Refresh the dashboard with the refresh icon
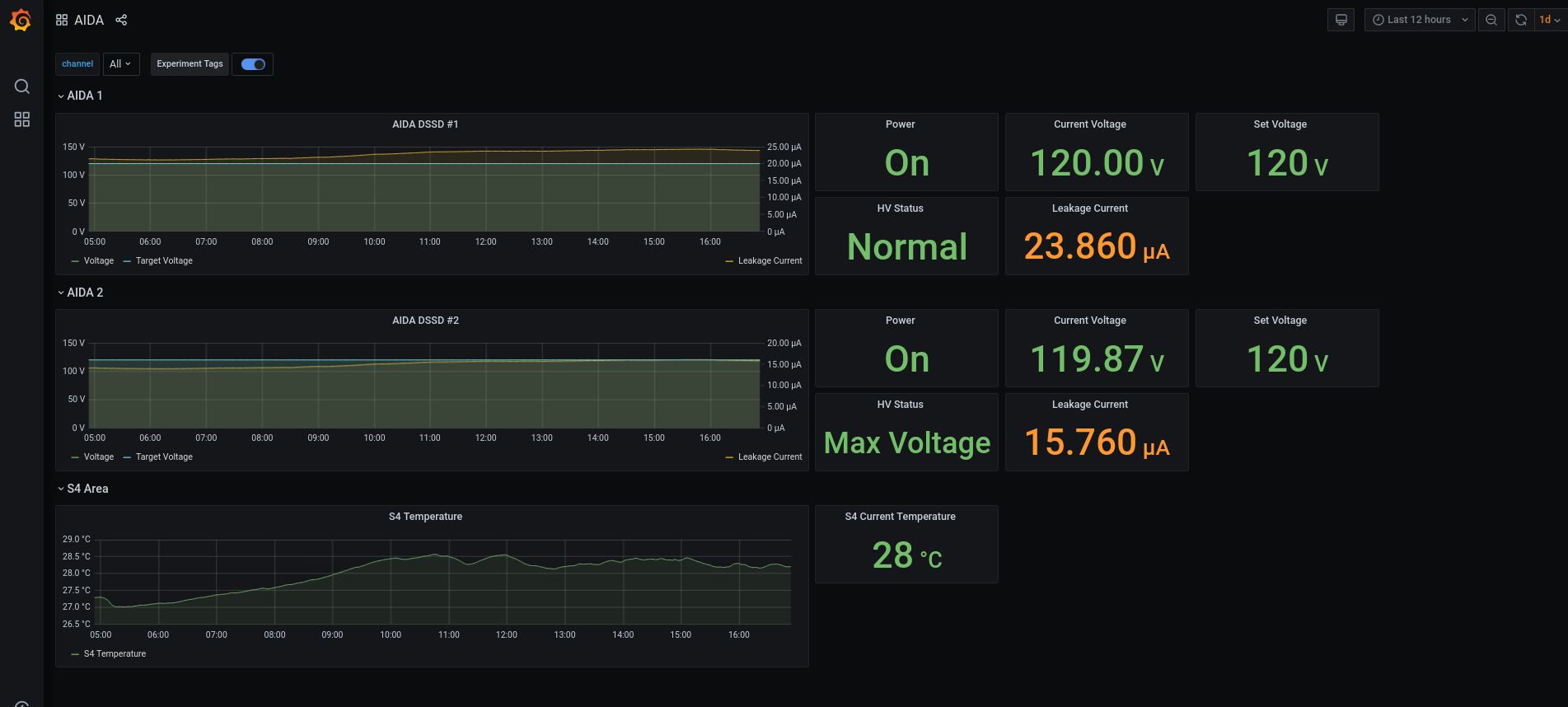This screenshot has height=707, width=1568. 1521,20
